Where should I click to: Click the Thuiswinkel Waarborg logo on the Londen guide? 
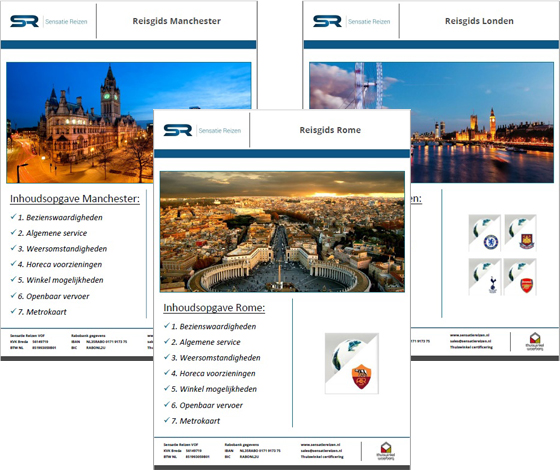point(535,341)
